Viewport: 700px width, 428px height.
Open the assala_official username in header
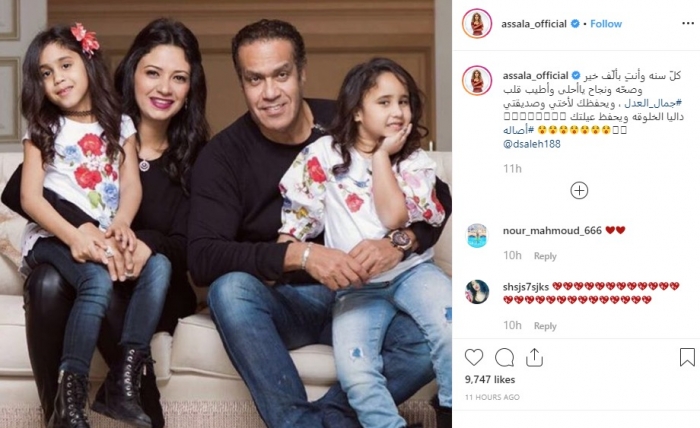coord(534,24)
